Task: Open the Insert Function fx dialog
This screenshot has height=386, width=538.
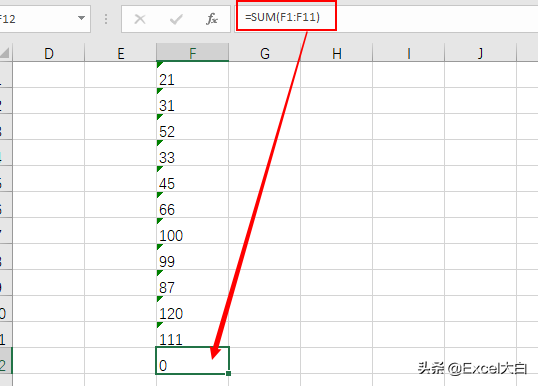Action: tap(212, 19)
